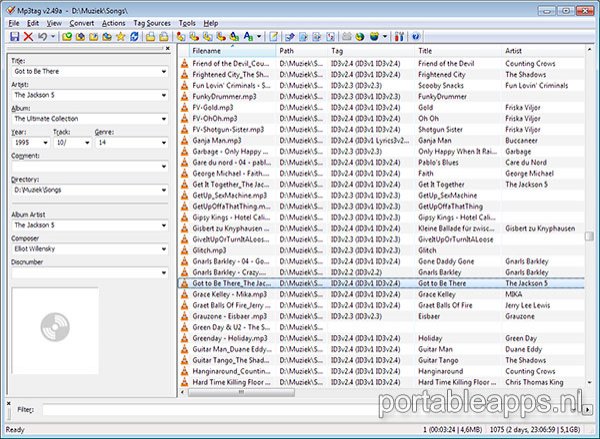Click into the Filter text field
The height and width of the screenshot is (439, 600).
(x=300, y=410)
